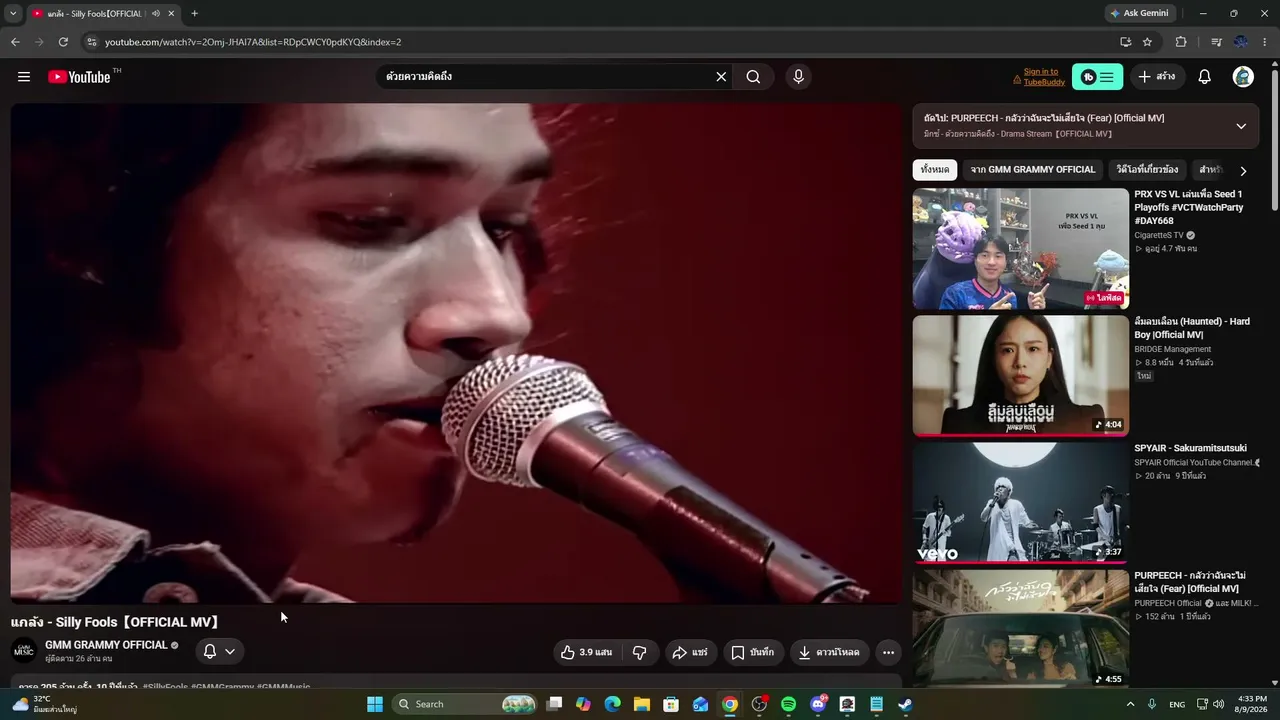Open the YouTube guide hamburger menu
Viewport: 1280px width, 720px height.
(24, 77)
